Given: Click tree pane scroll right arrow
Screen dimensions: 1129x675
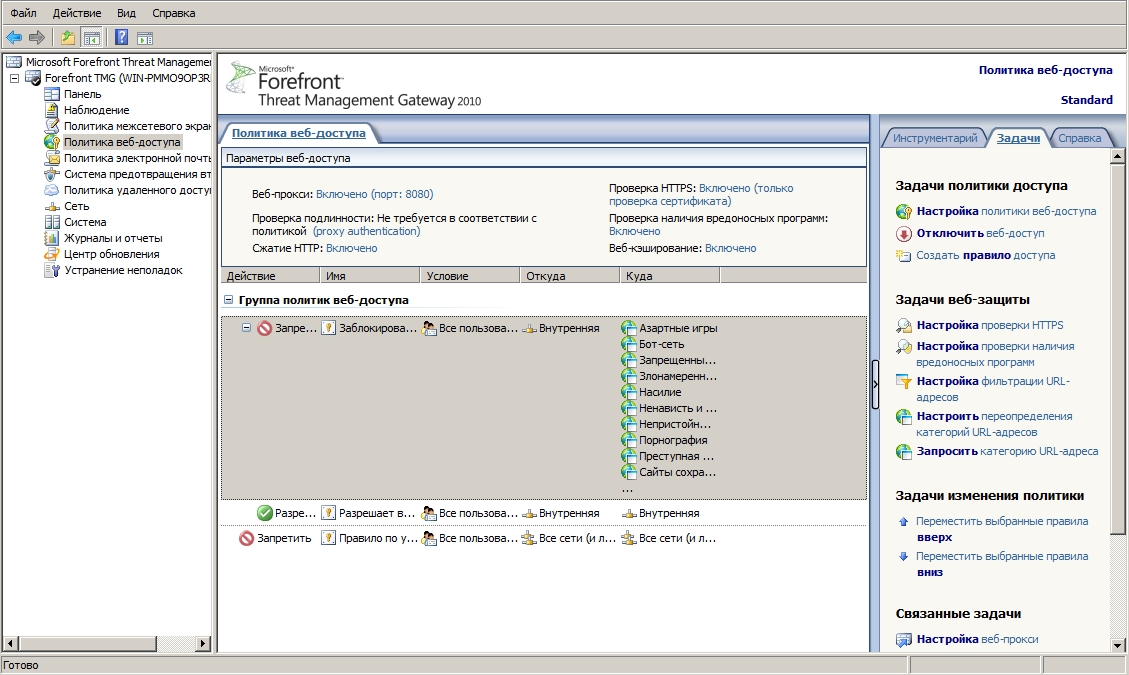Looking at the screenshot, I should coord(203,643).
